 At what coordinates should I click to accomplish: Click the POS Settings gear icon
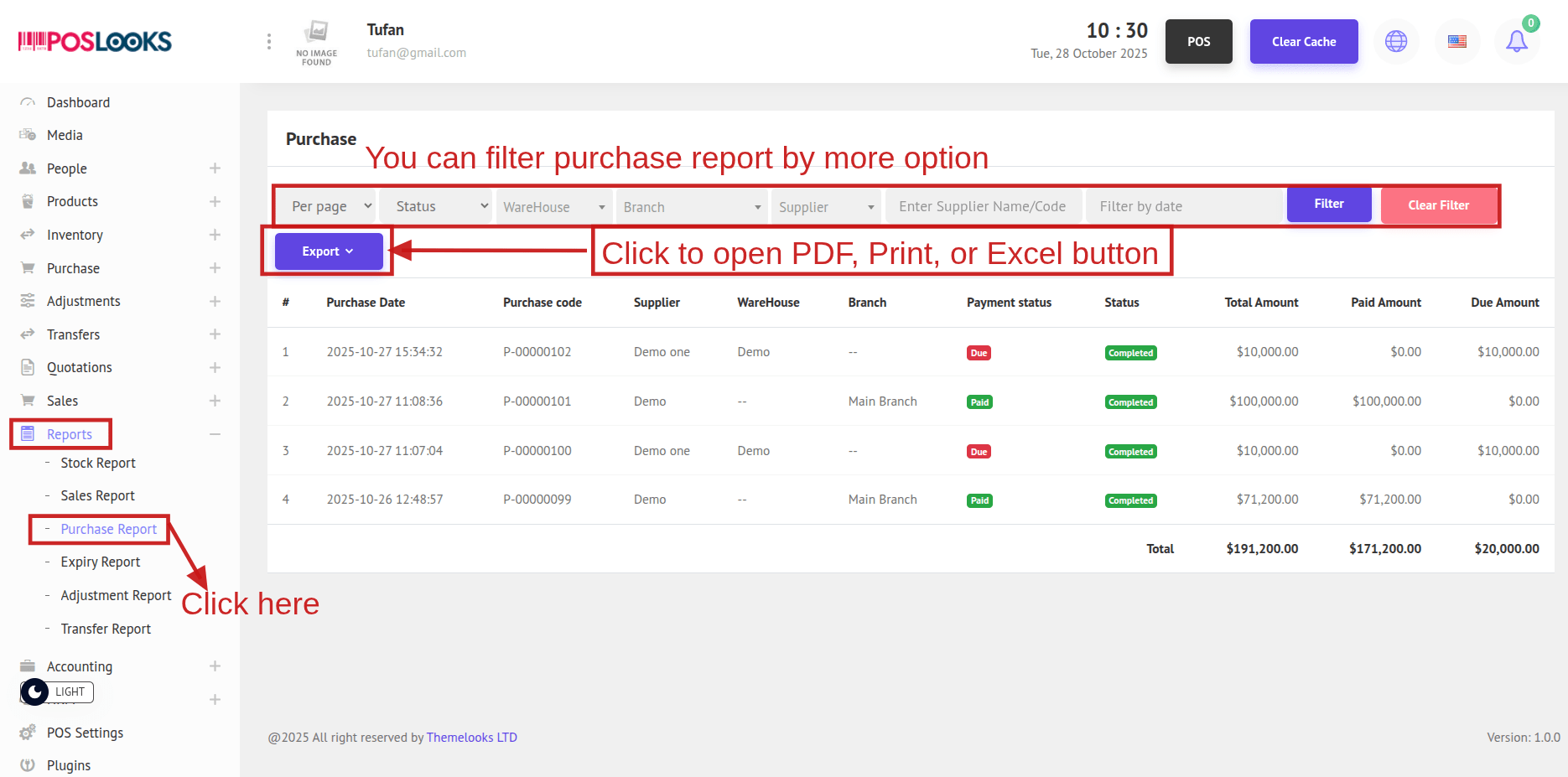(28, 733)
